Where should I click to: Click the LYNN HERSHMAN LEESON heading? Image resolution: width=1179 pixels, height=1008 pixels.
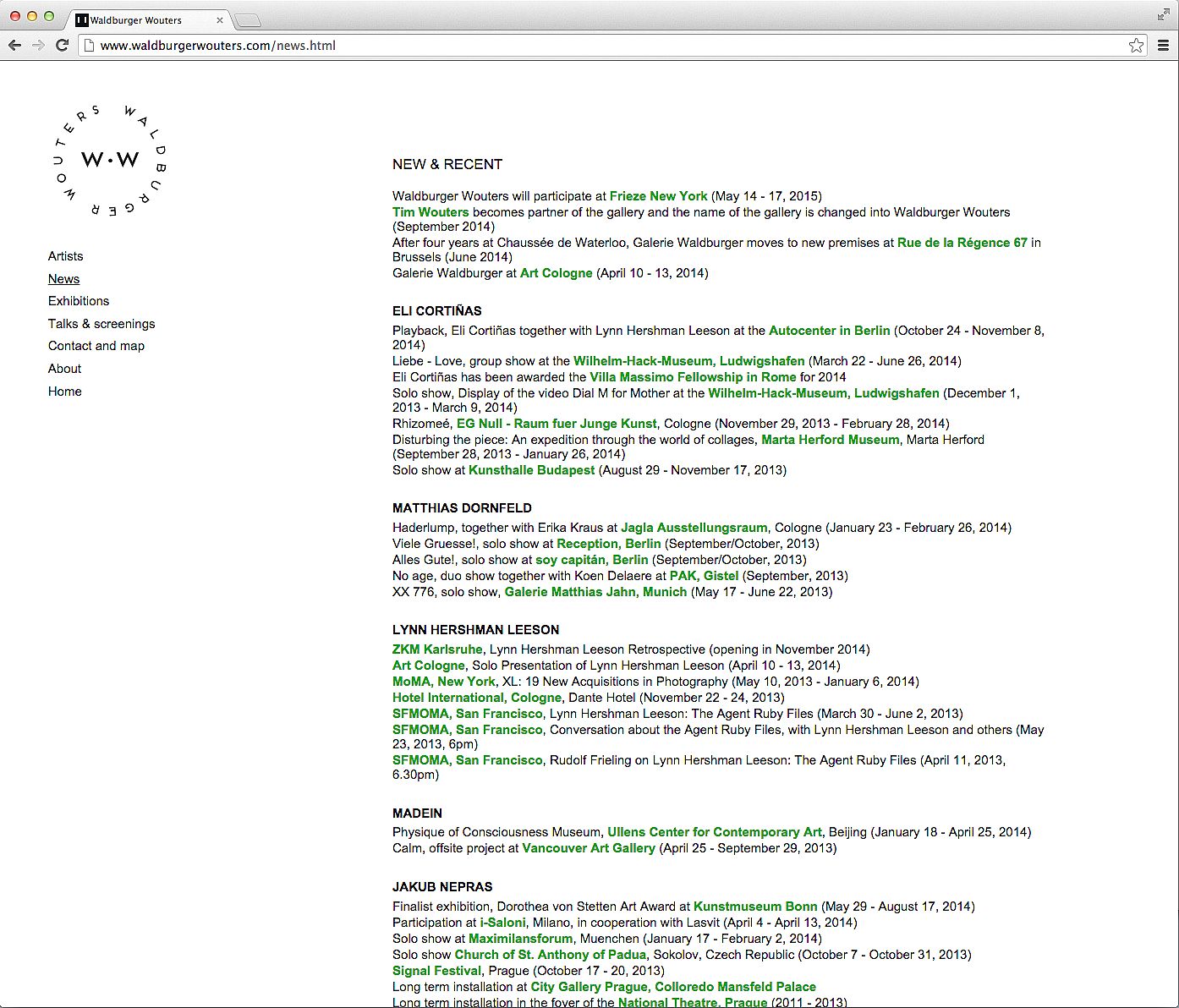click(x=476, y=630)
